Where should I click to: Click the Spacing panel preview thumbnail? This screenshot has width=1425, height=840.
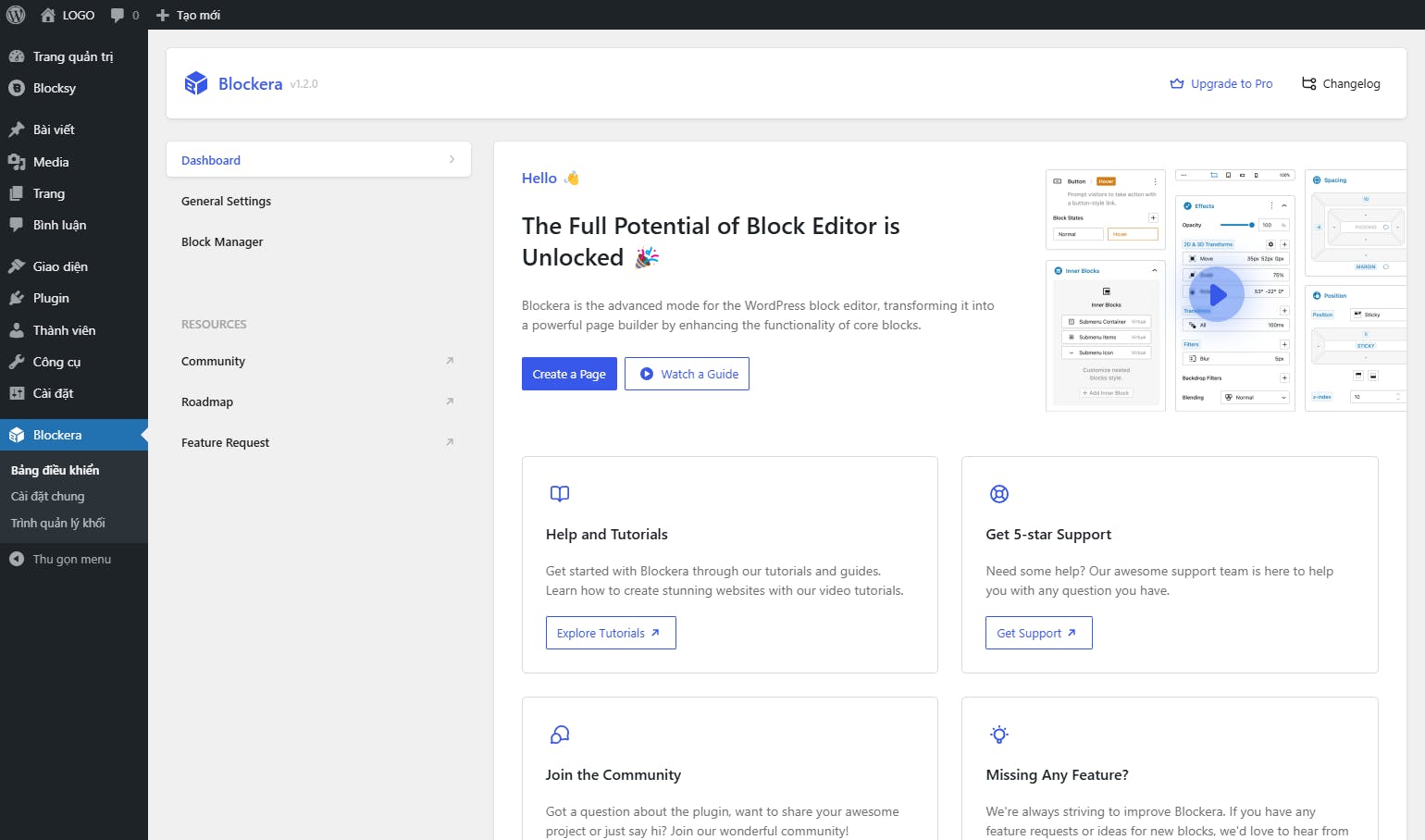point(1356,223)
